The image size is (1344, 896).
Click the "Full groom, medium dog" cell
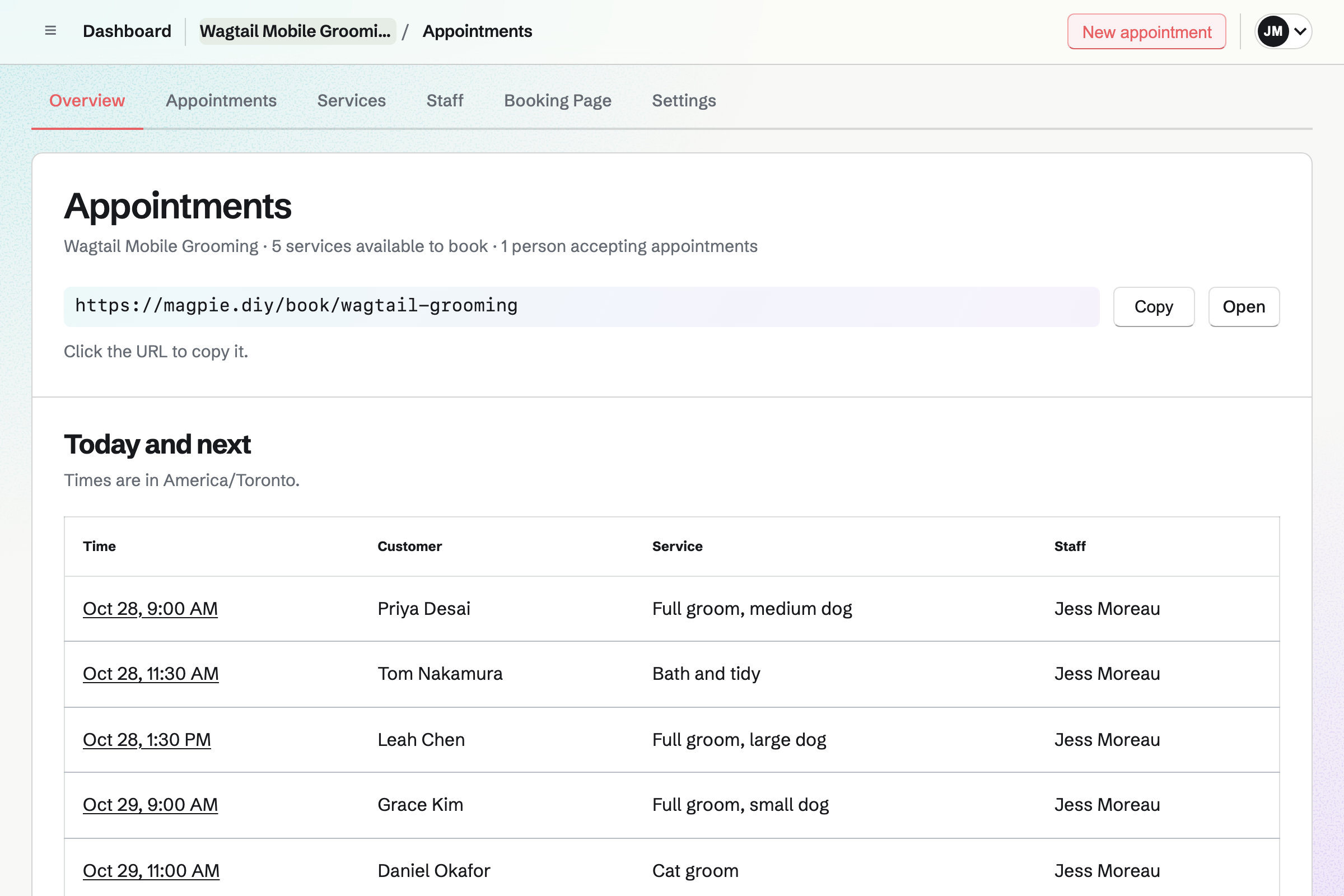(x=752, y=609)
